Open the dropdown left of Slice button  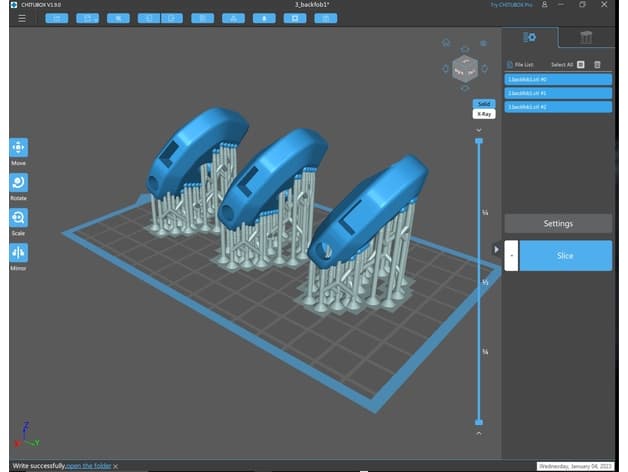coord(511,256)
